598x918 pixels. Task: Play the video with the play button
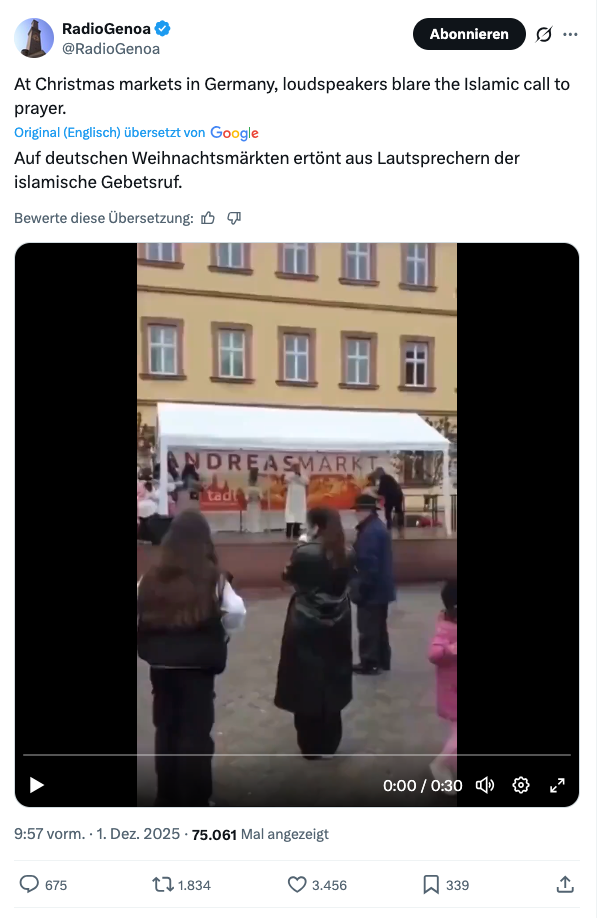coord(36,785)
